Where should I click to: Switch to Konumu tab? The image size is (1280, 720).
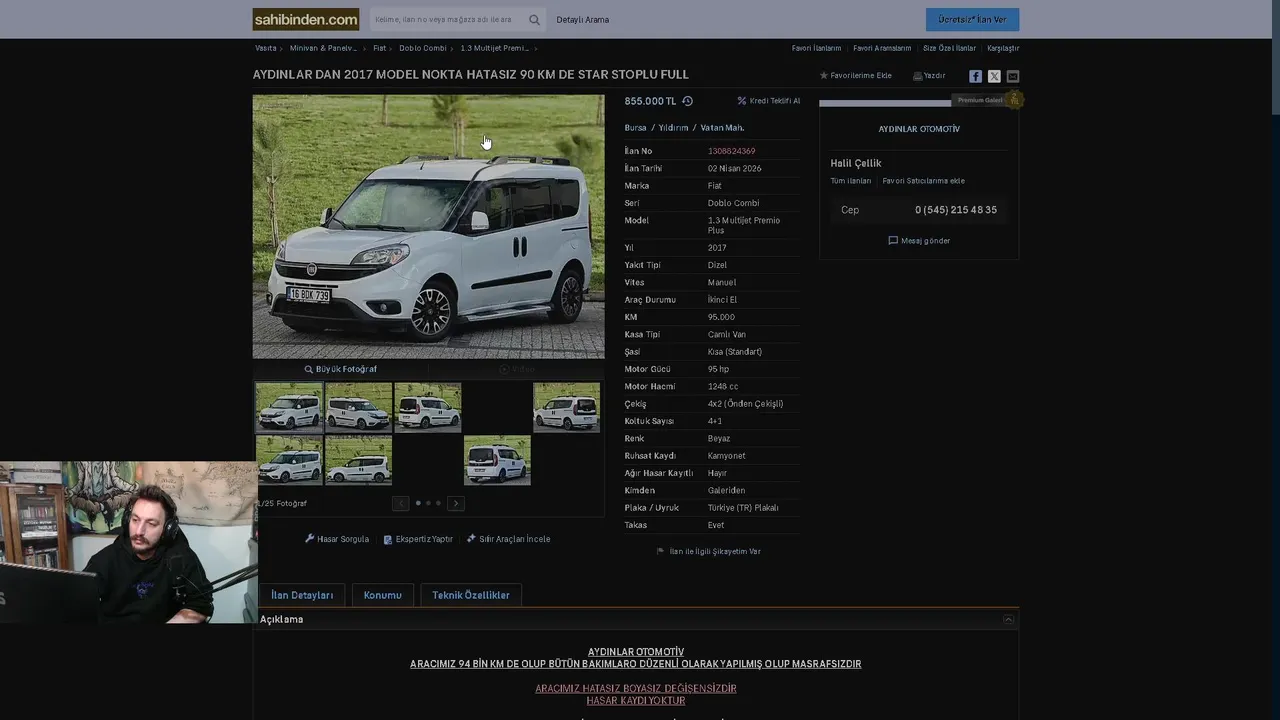tap(382, 595)
